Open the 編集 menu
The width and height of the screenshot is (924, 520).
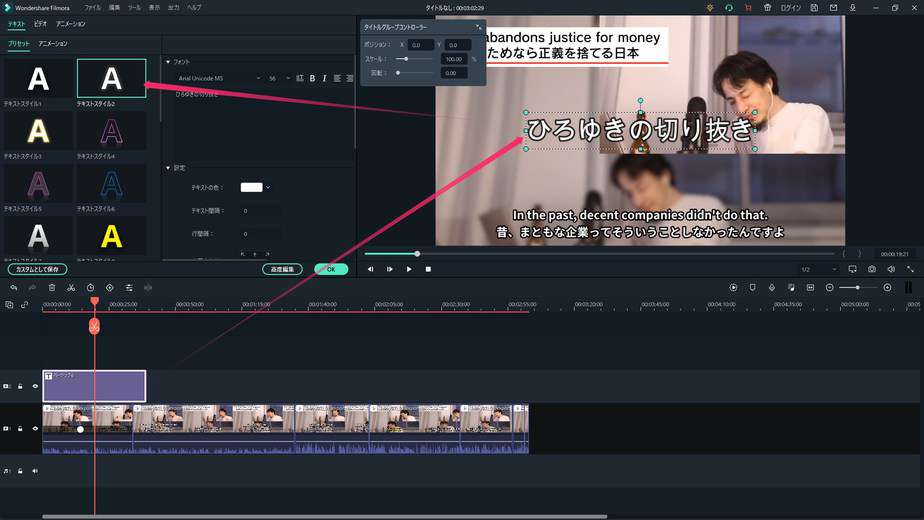tap(114, 8)
